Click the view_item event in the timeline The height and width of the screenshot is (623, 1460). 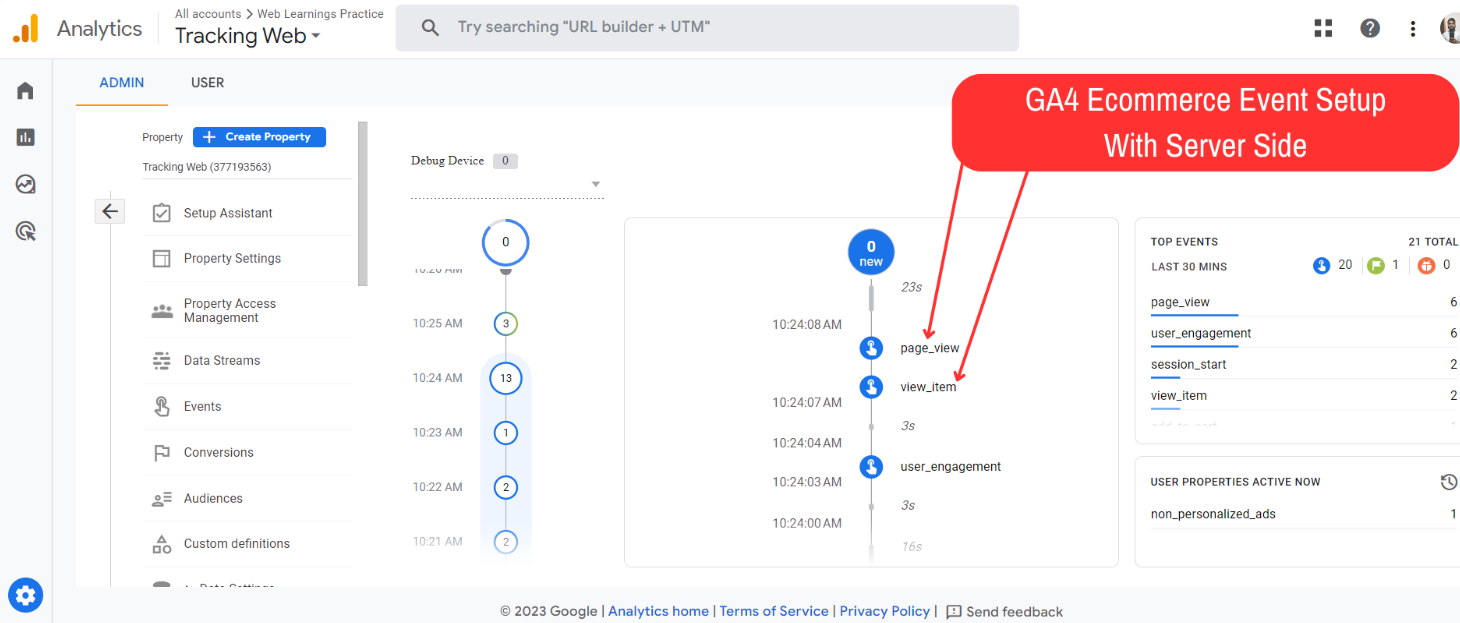(x=927, y=387)
